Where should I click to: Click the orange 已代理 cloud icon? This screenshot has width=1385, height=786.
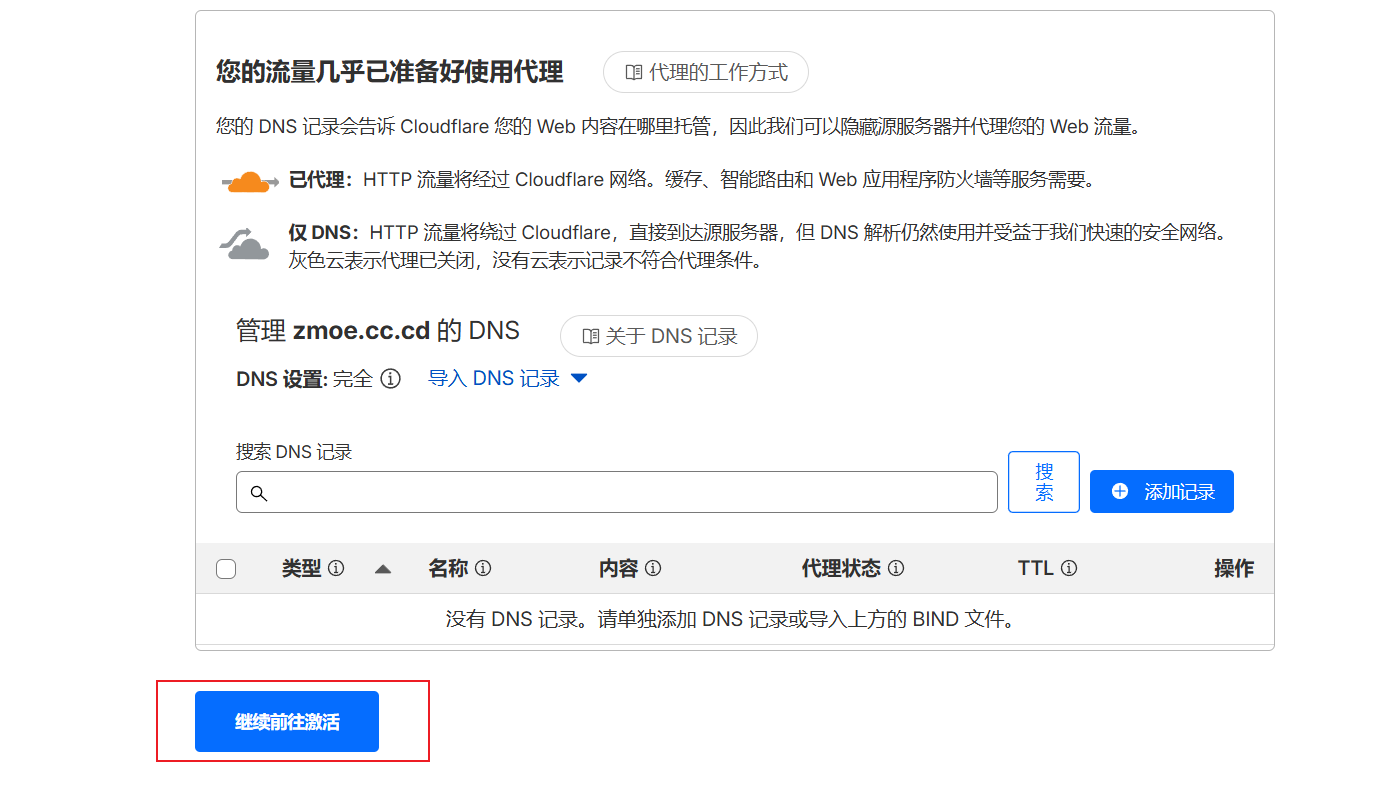pos(248,182)
